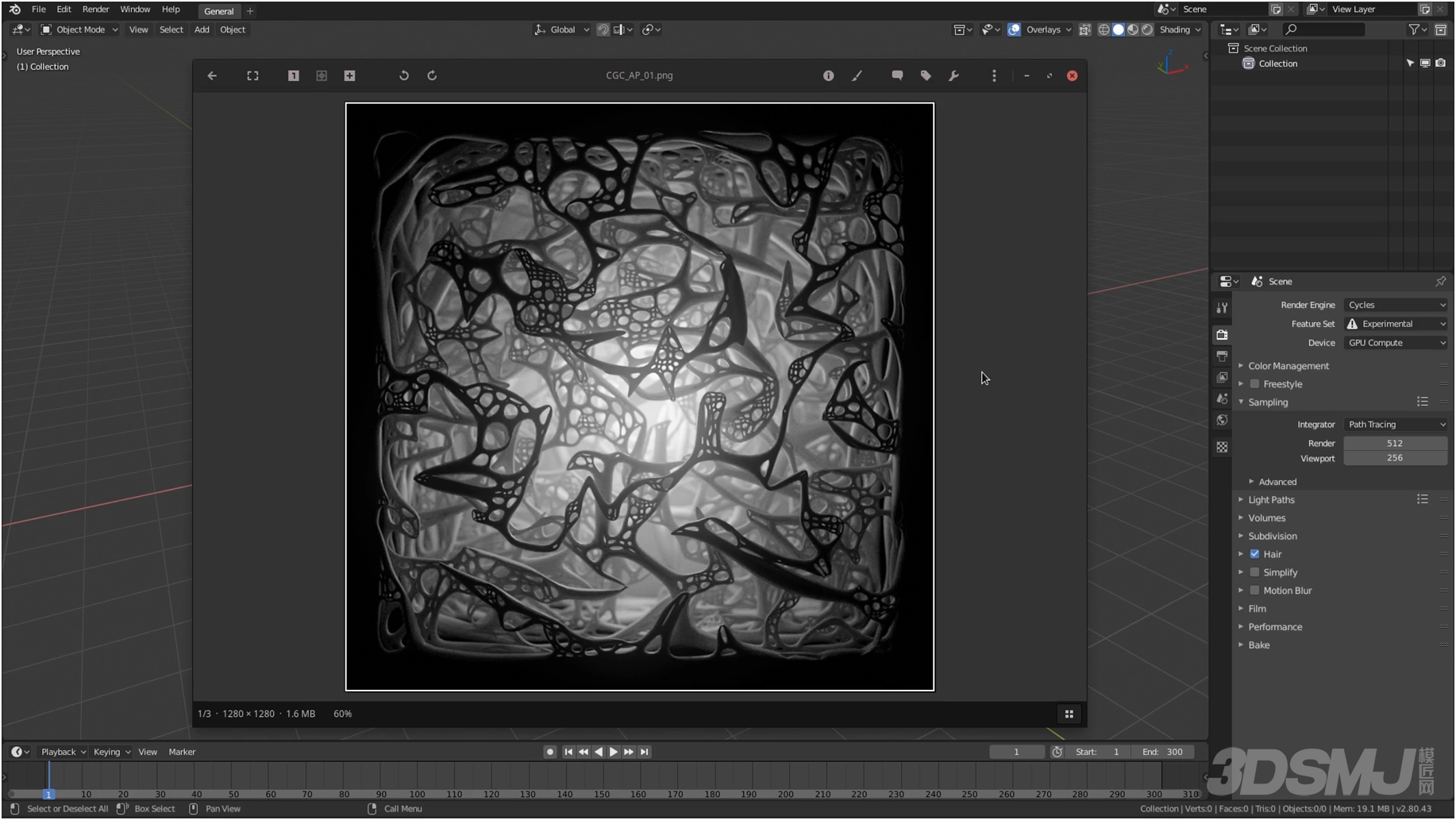Screen dimensions: 1456x820
Task: Select the General workspace tab
Action: [x=218, y=11]
